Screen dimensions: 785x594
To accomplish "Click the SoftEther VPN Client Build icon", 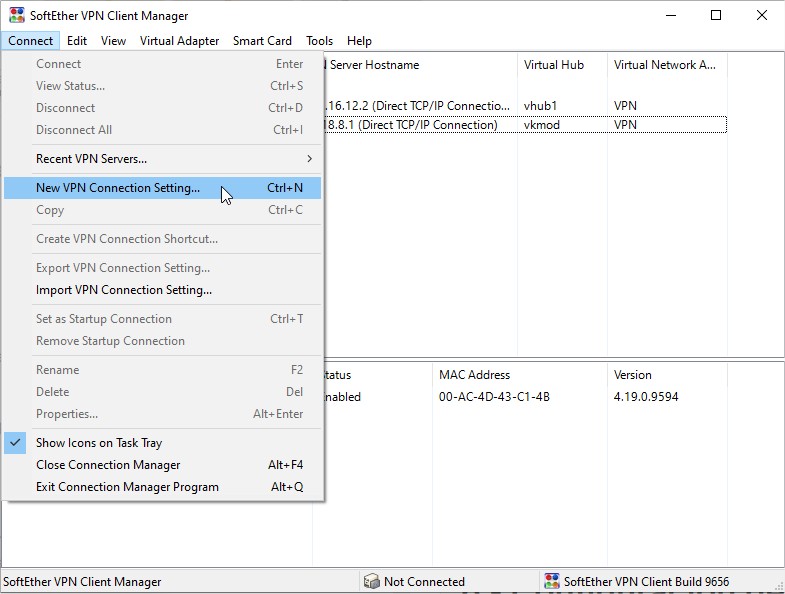I will click(552, 581).
